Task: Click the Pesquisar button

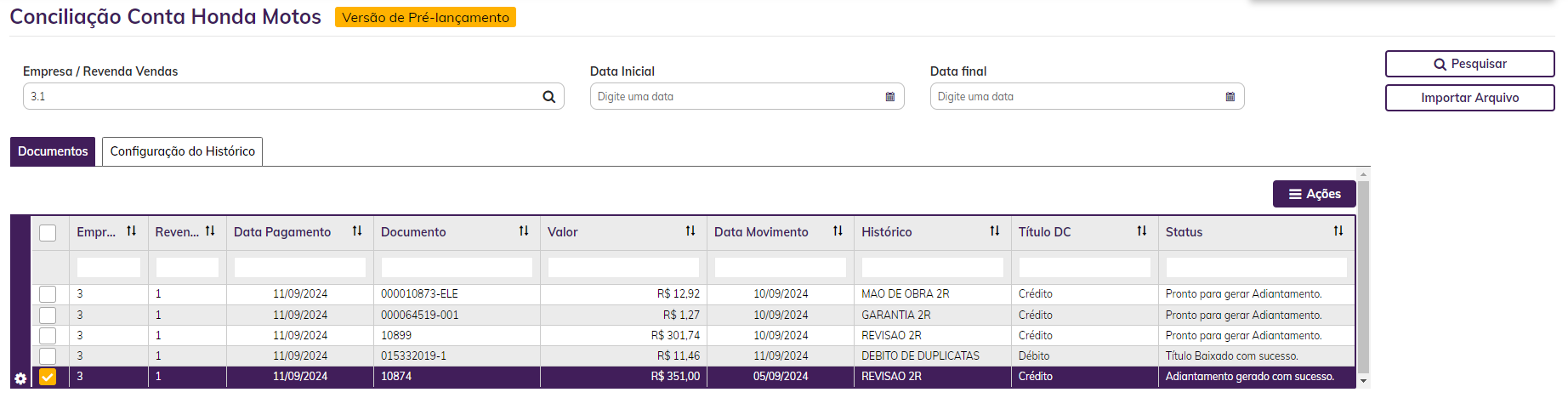Action: 1469,64
